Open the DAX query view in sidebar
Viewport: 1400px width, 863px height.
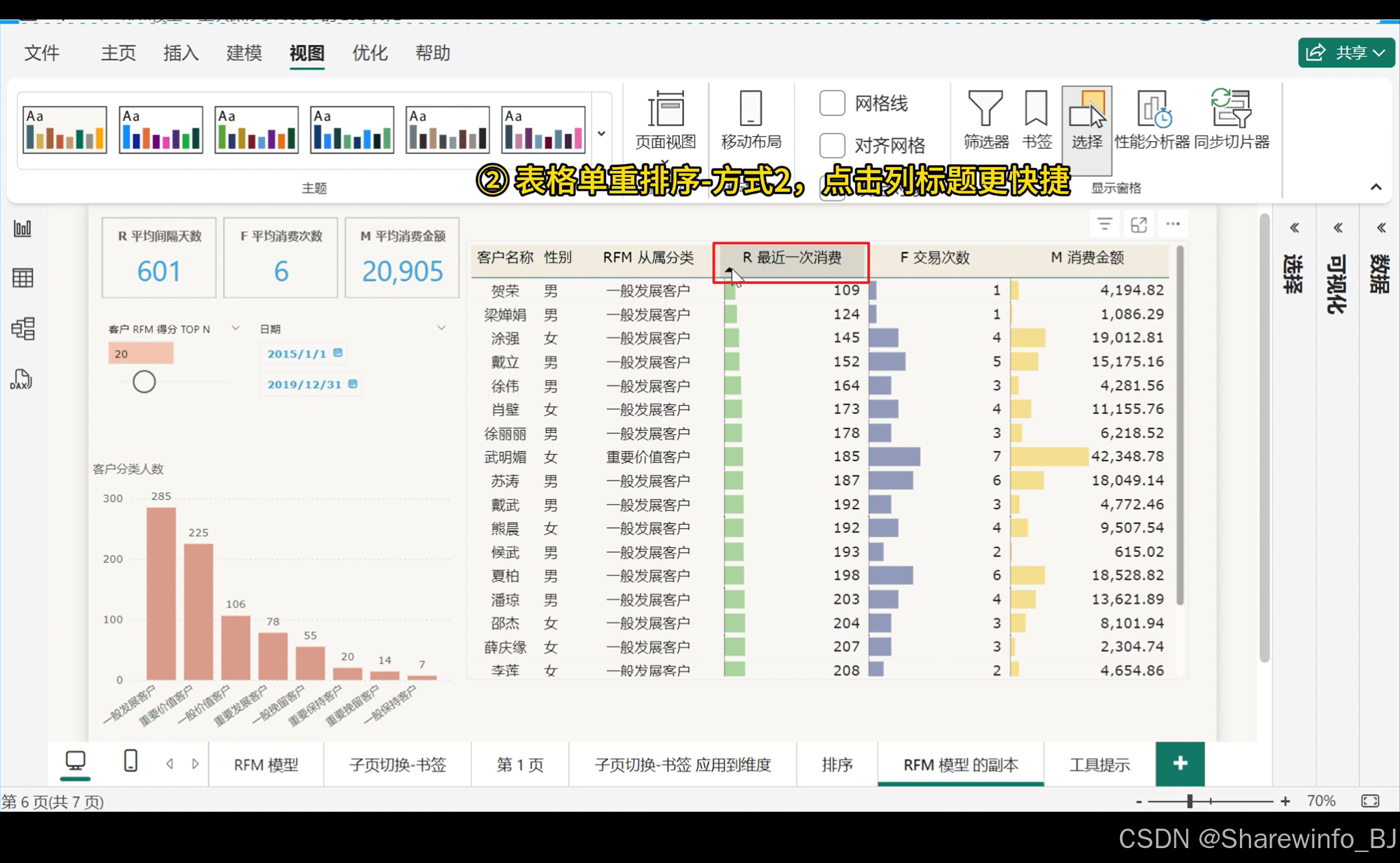tap(21, 379)
